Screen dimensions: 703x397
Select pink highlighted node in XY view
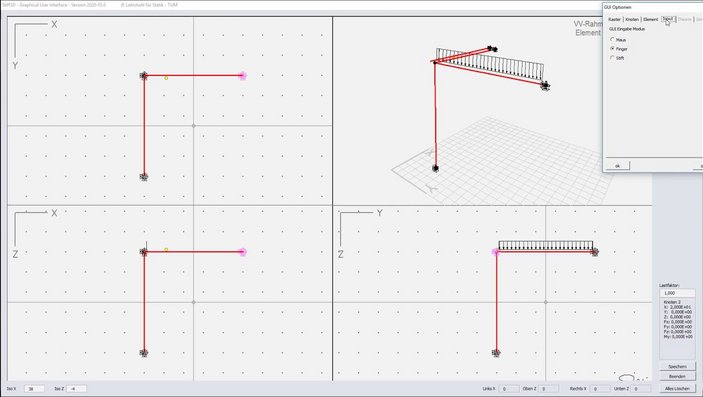tap(243, 76)
